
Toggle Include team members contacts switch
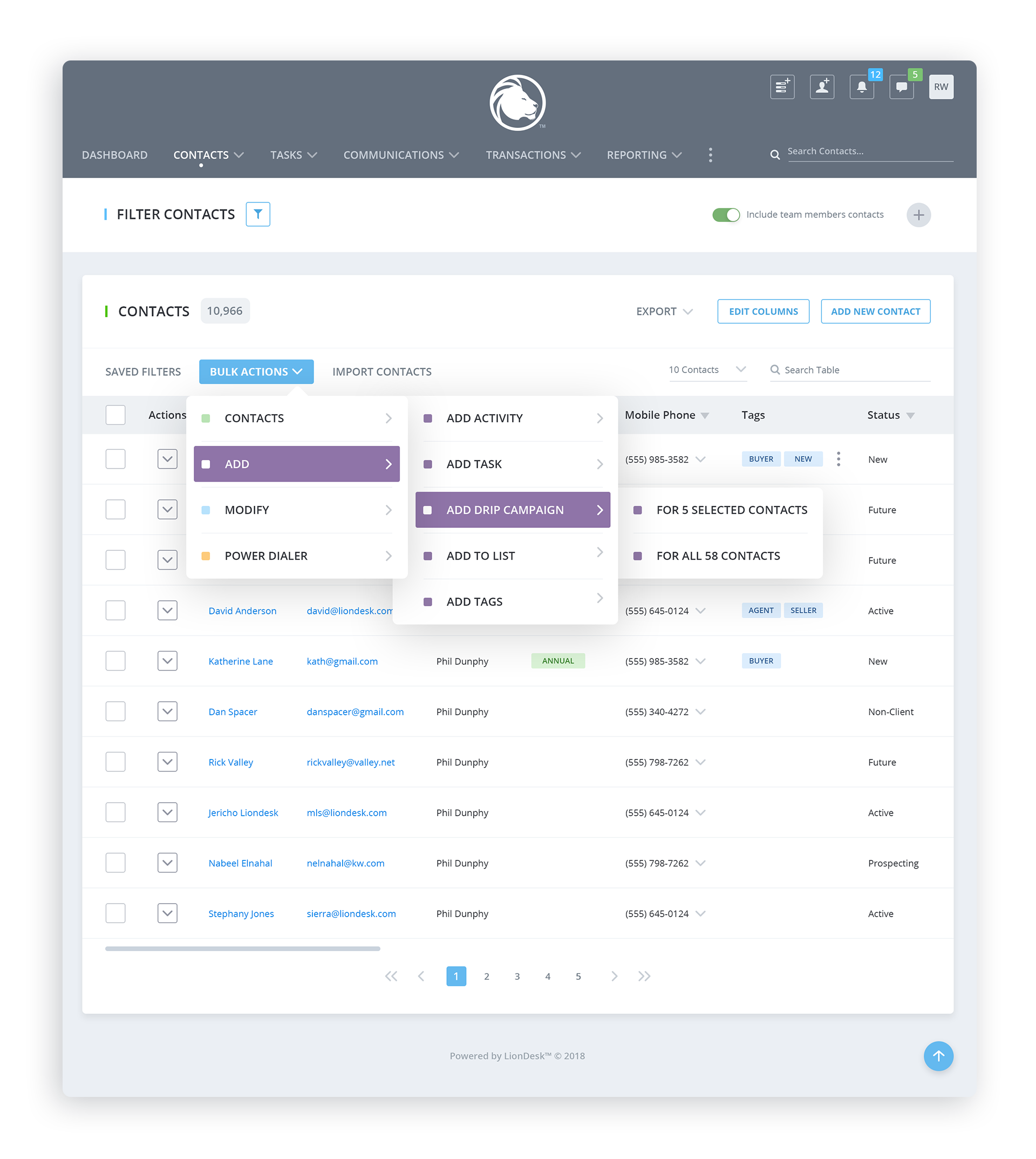tap(726, 215)
